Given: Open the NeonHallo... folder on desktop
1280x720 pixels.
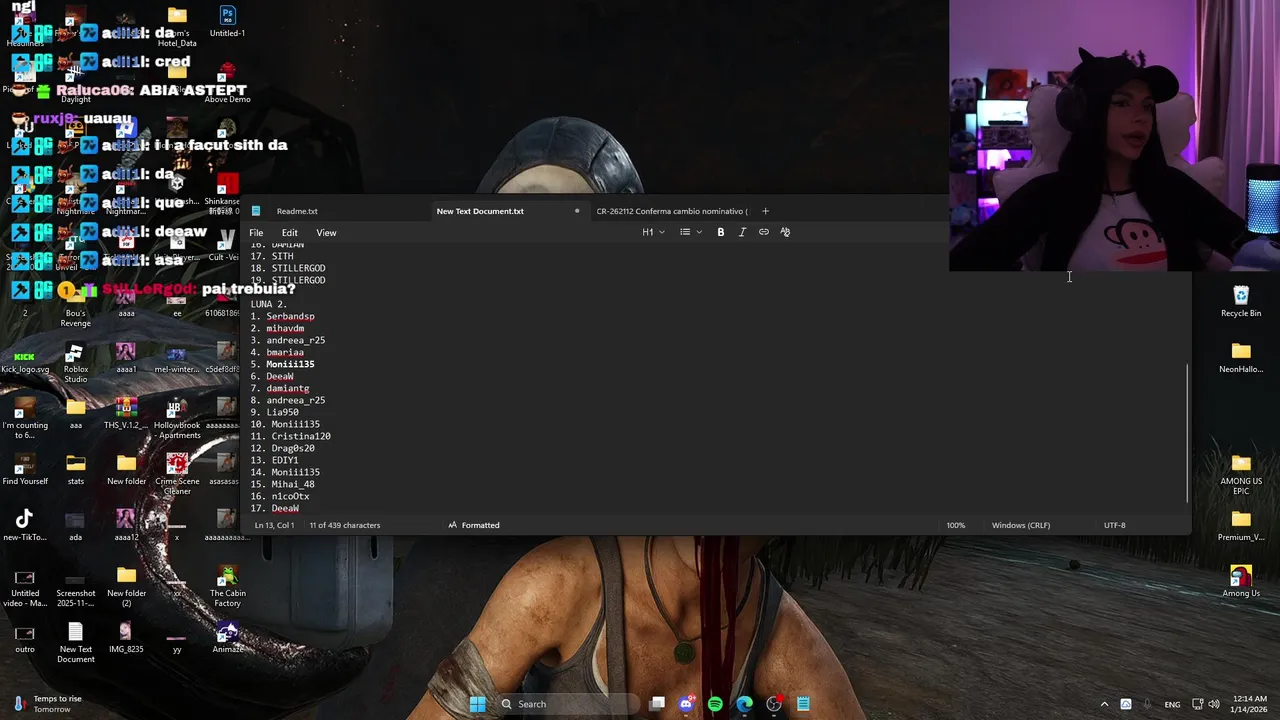Looking at the screenshot, I should click(1241, 357).
